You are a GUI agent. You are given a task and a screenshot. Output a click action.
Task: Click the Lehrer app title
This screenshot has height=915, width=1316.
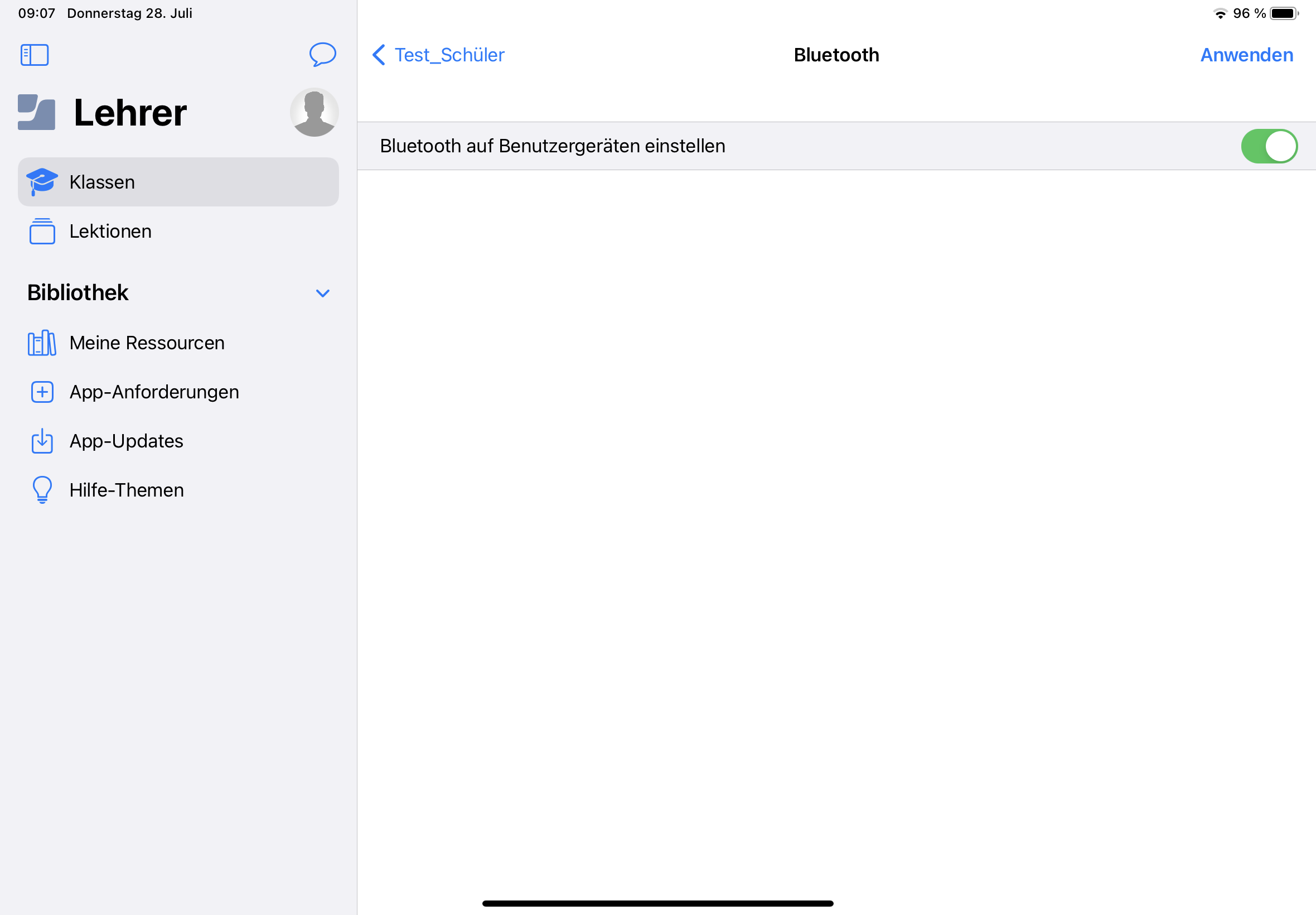130,112
